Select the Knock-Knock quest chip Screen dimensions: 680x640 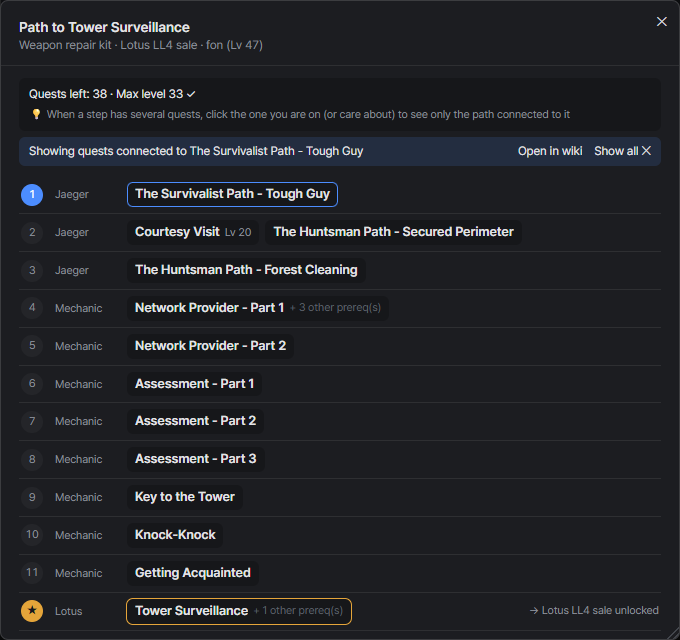175,535
